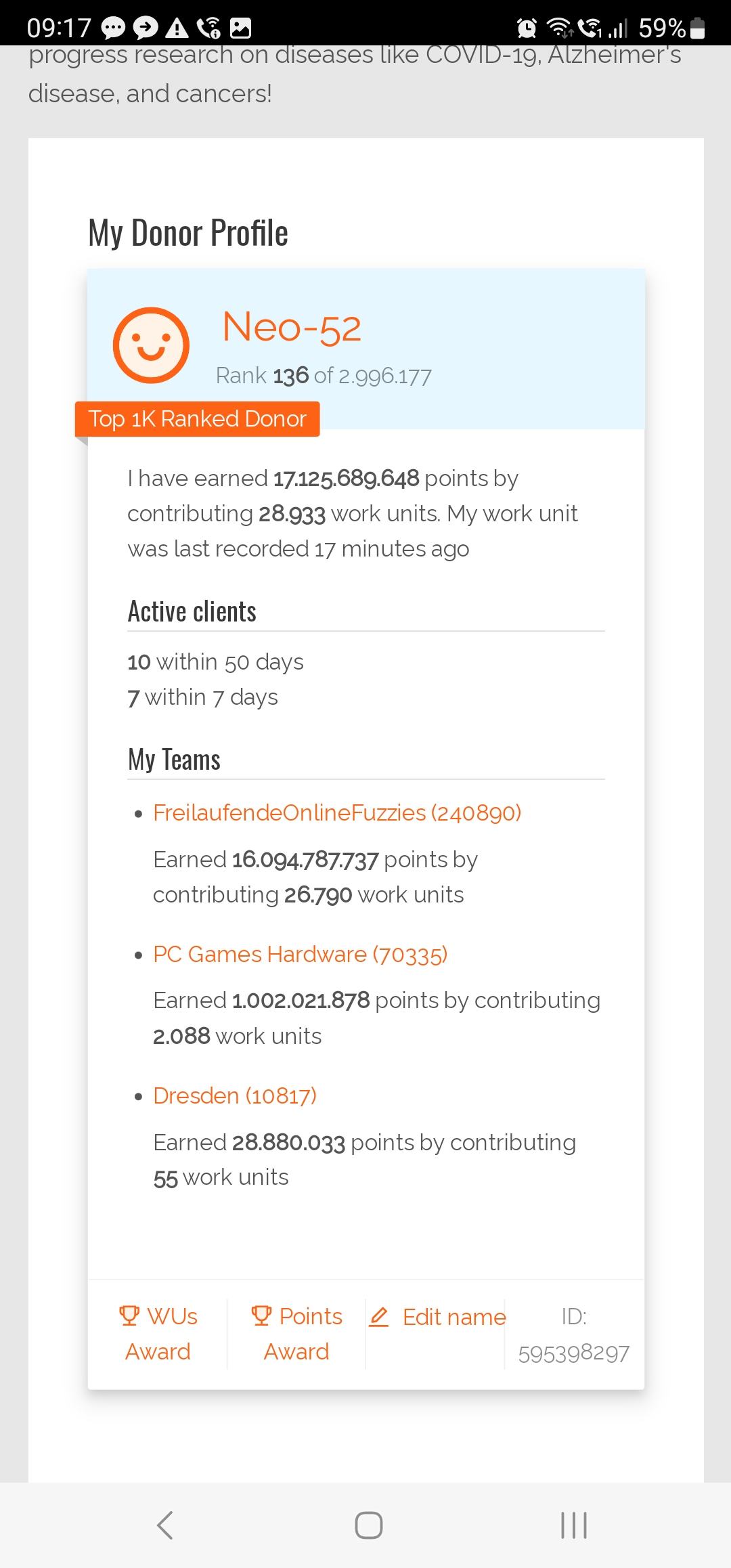Click the Neo-52 donor name

click(292, 327)
